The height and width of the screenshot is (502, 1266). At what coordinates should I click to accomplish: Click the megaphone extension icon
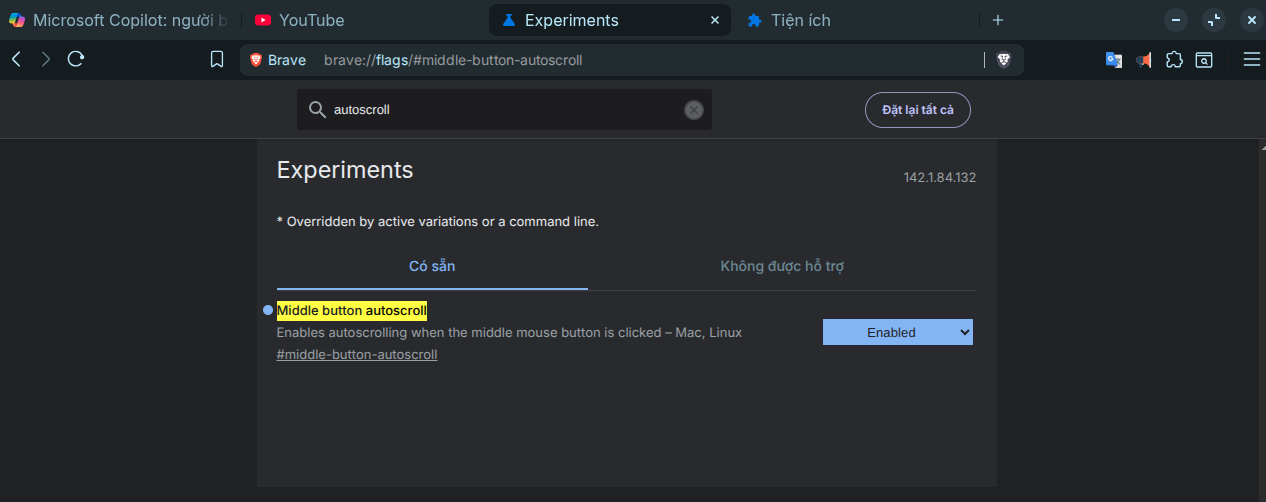point(1144,60)
